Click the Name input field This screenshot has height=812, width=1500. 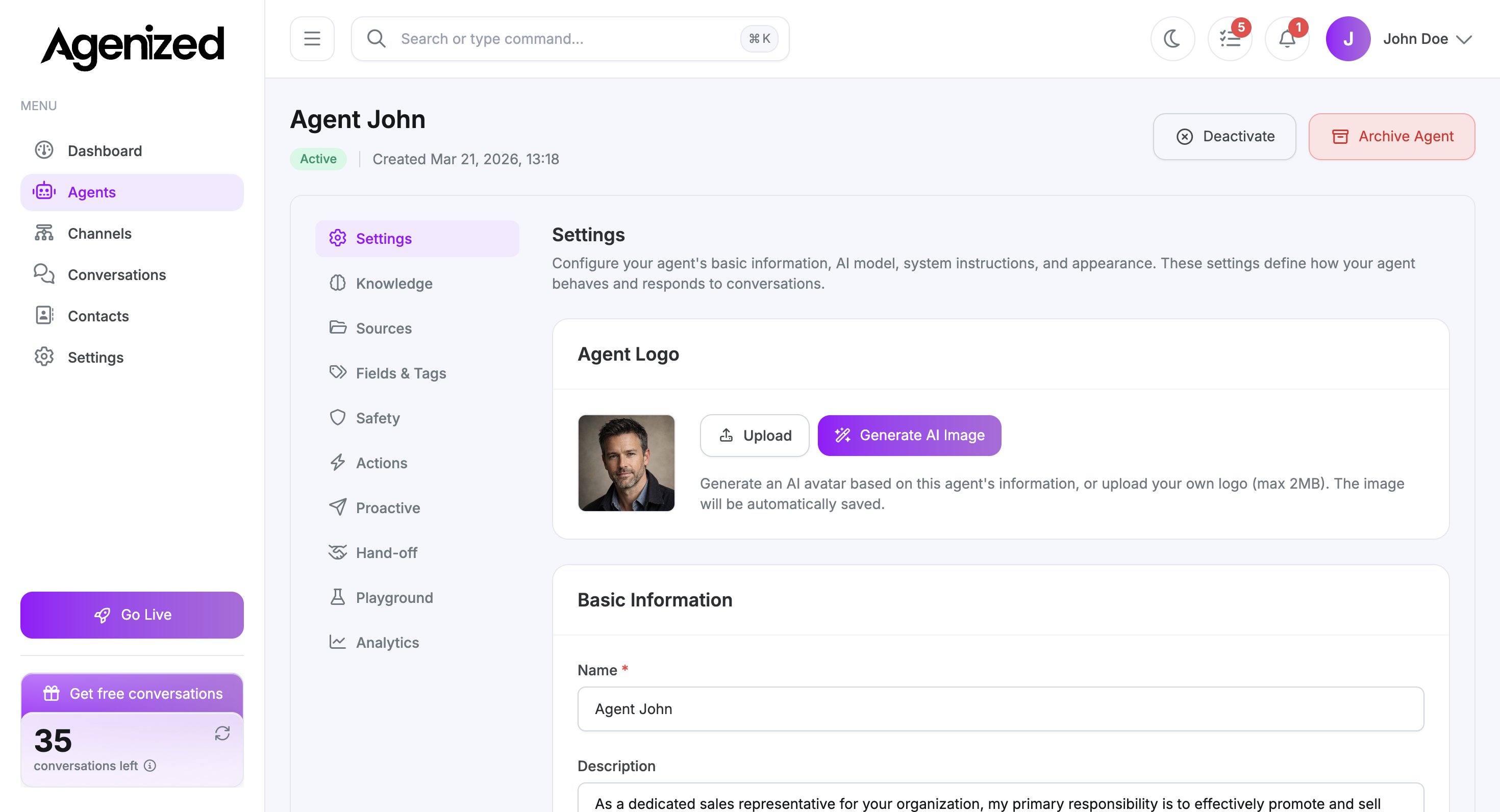(x=1001, y=709)
